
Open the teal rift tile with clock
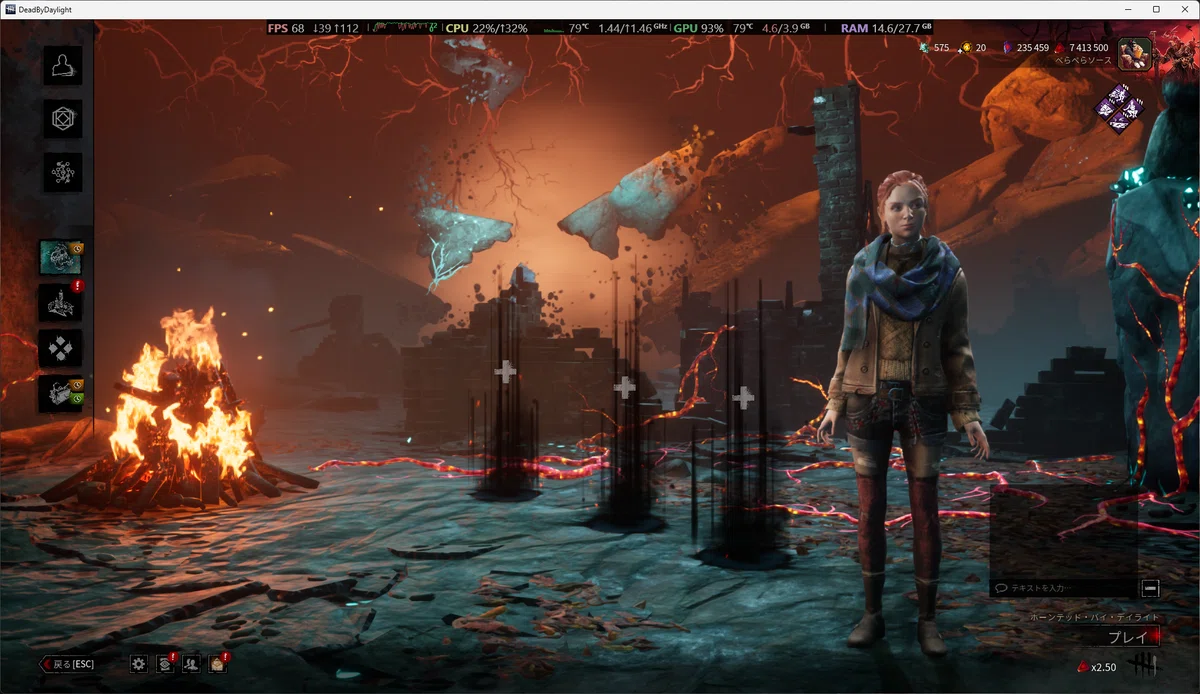coord(60,257)
